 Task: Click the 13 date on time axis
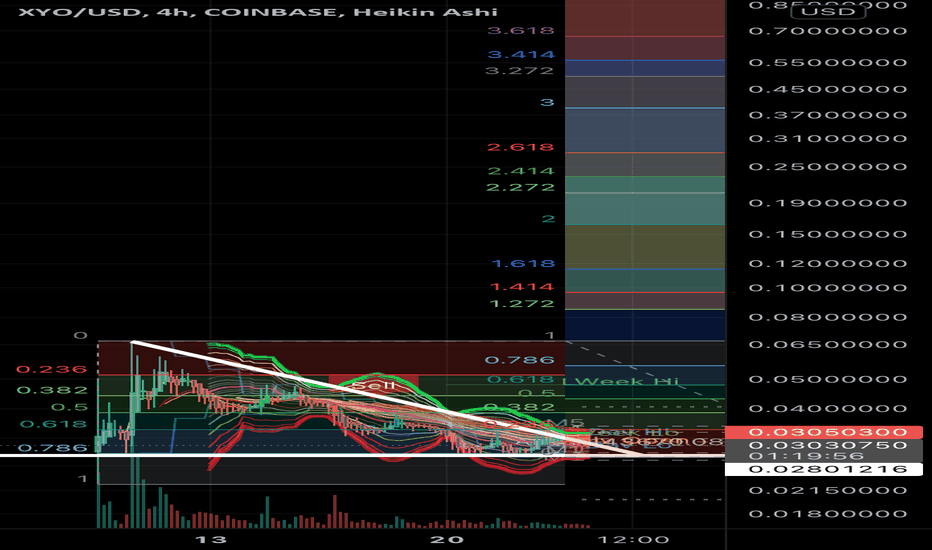coord(211,540)
